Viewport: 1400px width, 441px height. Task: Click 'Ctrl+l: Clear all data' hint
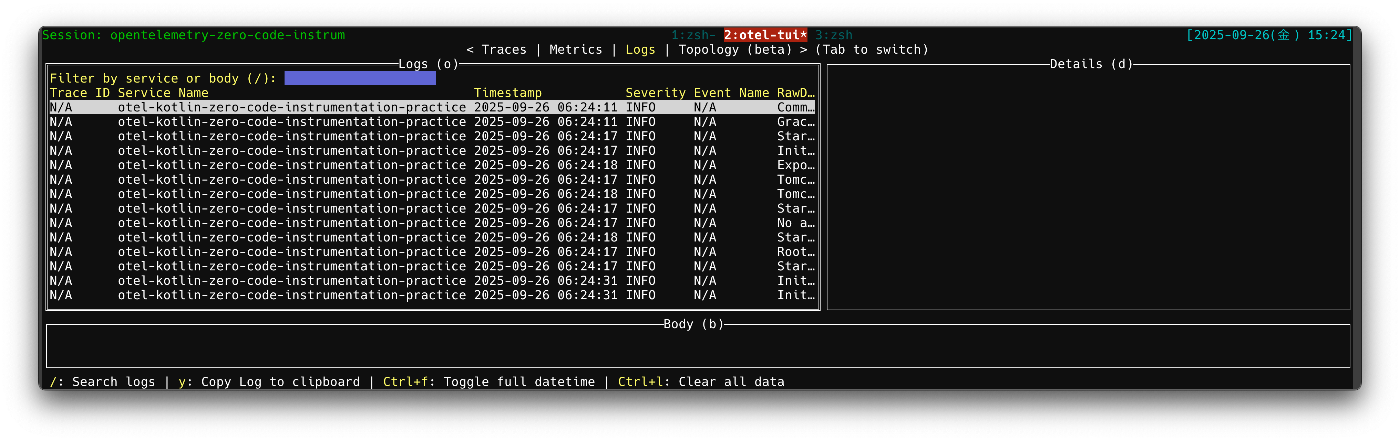[701, 382]
